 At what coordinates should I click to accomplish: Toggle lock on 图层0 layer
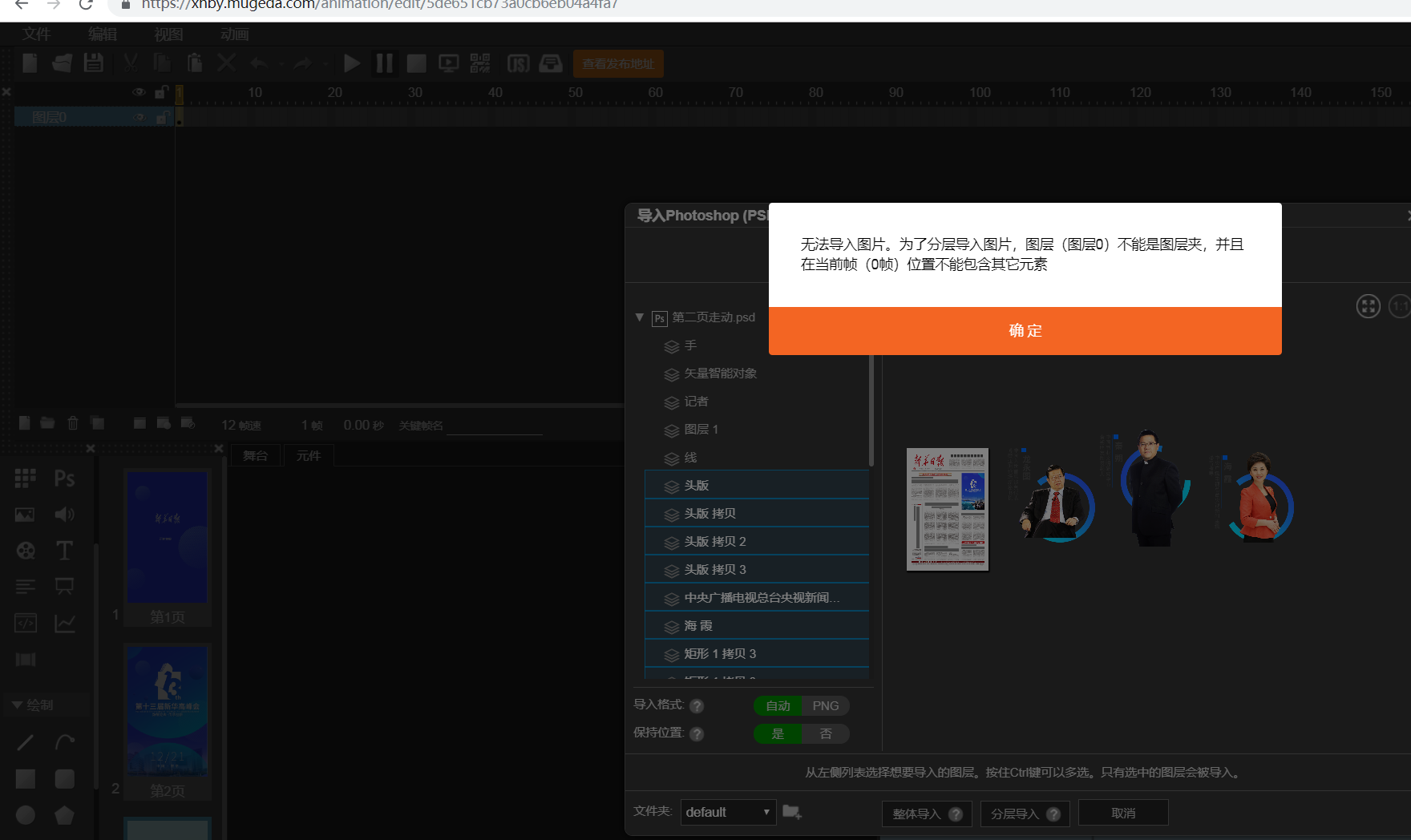[162, 117]
